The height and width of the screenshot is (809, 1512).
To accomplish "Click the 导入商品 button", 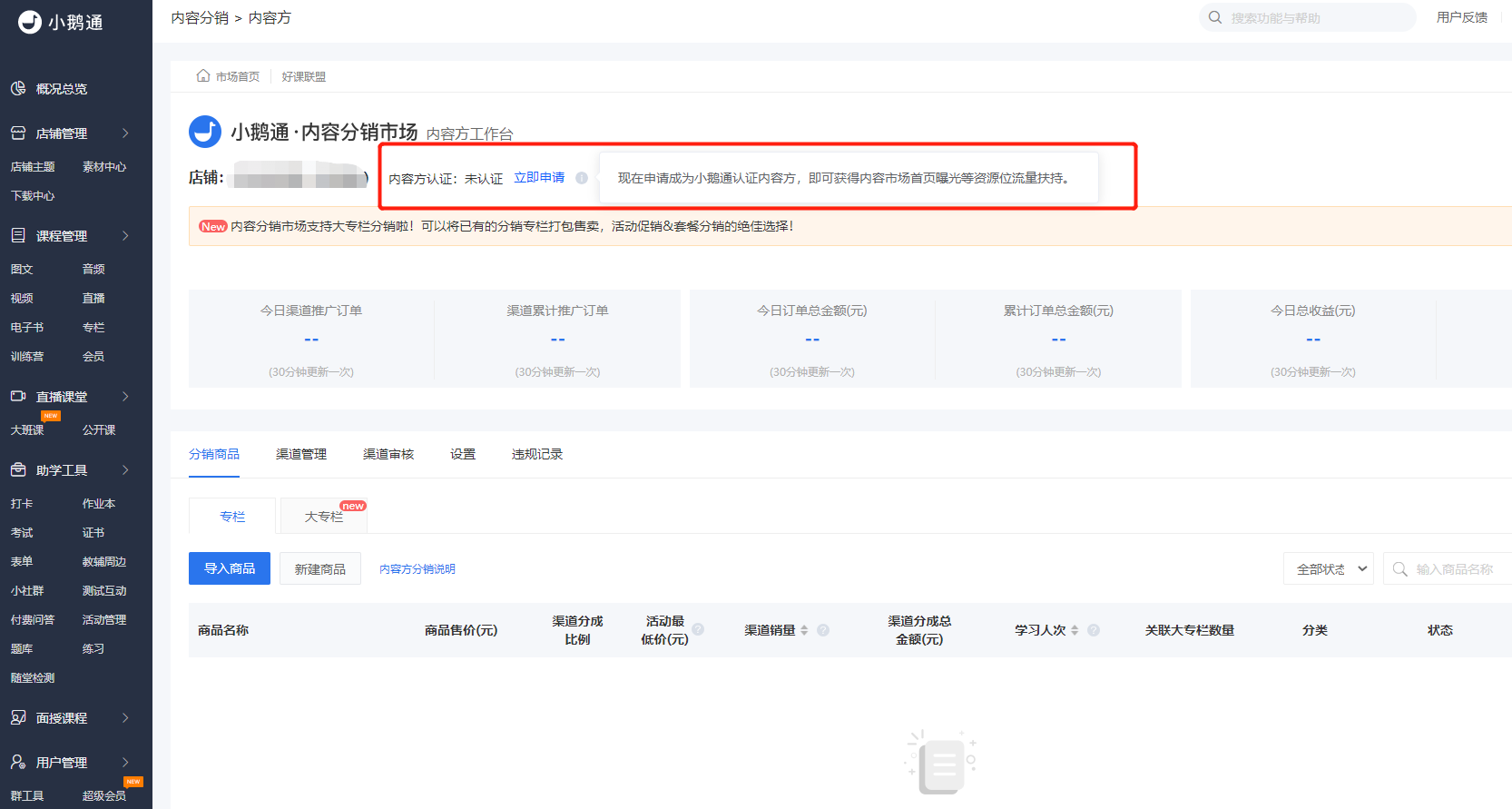I will point(230,568).
